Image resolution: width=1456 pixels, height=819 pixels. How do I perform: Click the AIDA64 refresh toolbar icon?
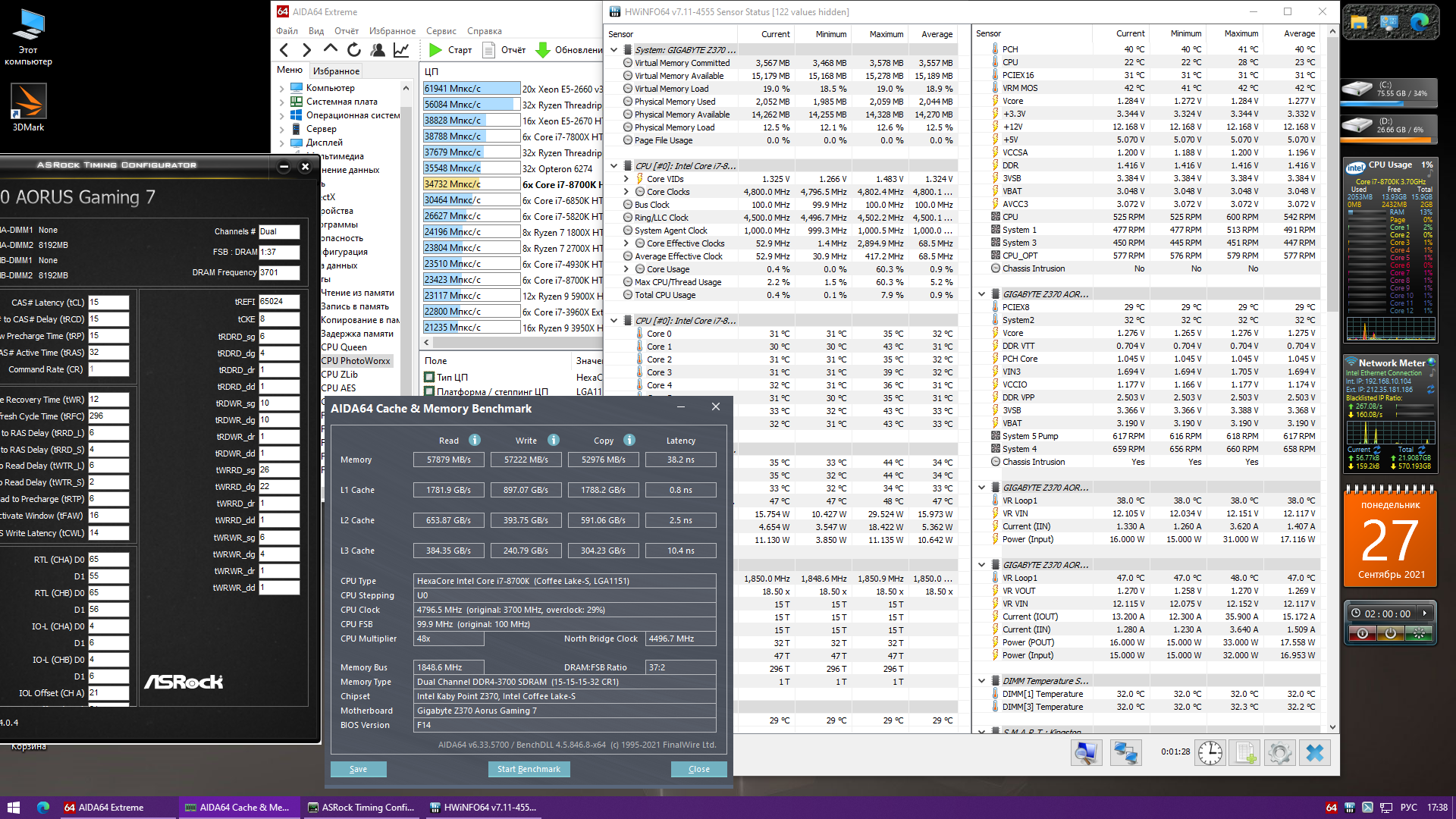point(354,50)
